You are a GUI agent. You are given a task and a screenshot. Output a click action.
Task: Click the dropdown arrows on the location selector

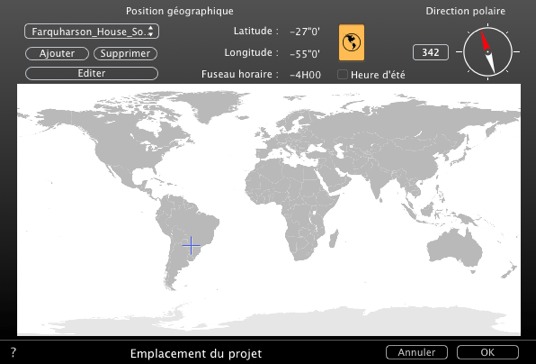(151, 31)
